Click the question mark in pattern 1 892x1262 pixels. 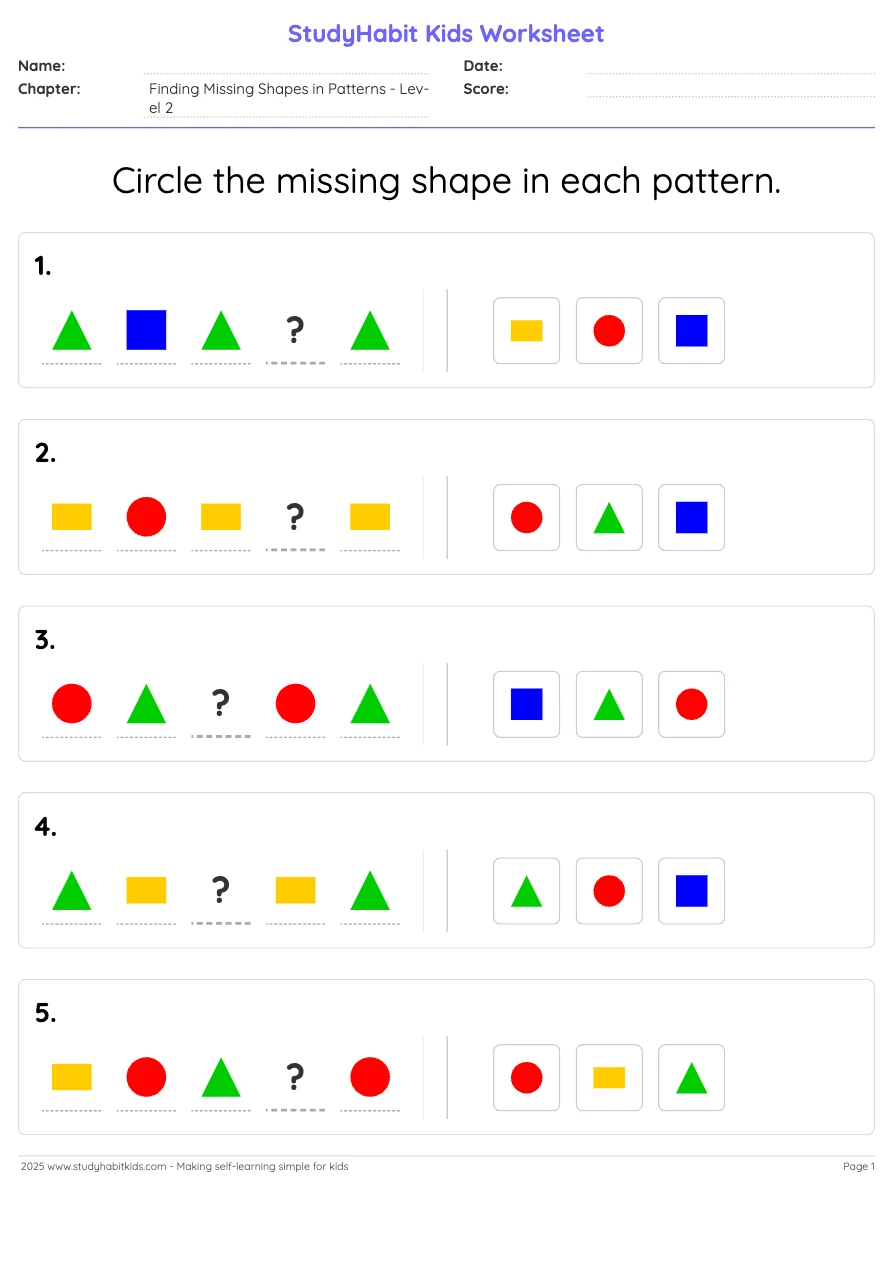(295, 330)
